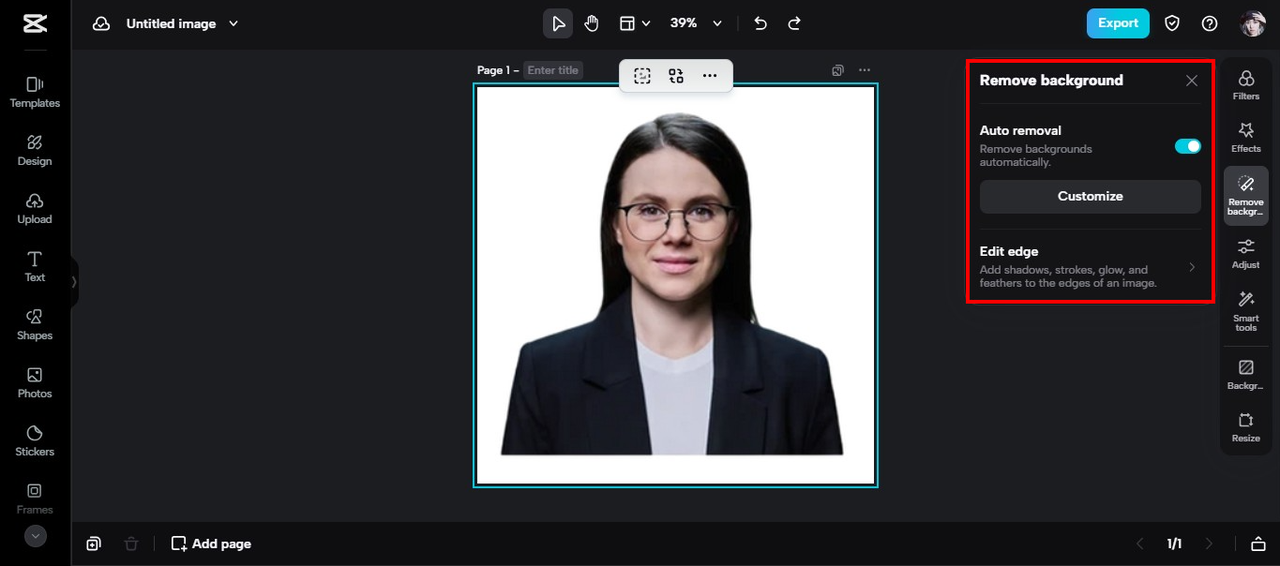Open the Templates sidebar panel
Image resolution: width=1280 pixels, height=566 pixels.
click(35, 92)
